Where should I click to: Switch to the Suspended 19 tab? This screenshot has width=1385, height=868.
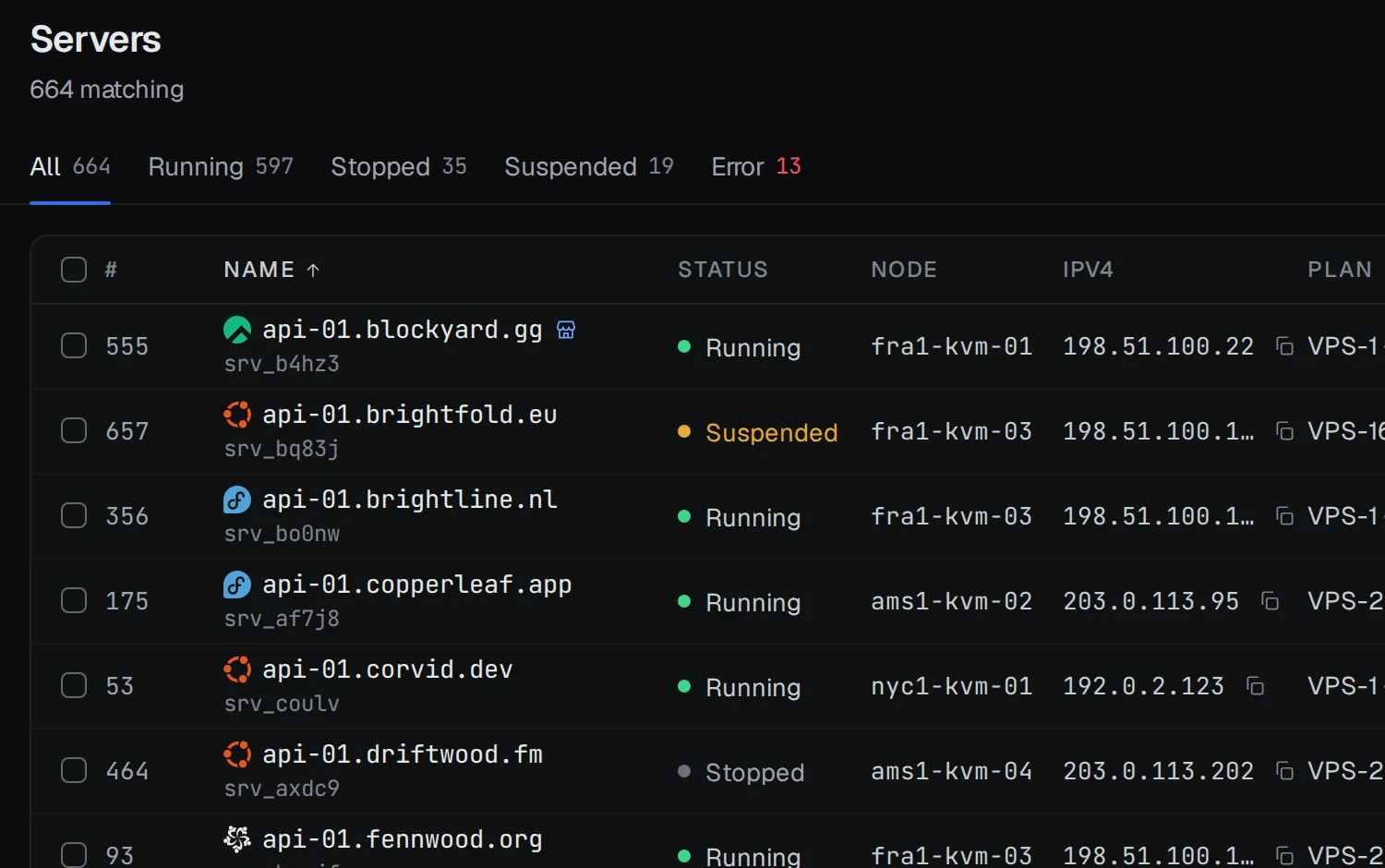589,167
